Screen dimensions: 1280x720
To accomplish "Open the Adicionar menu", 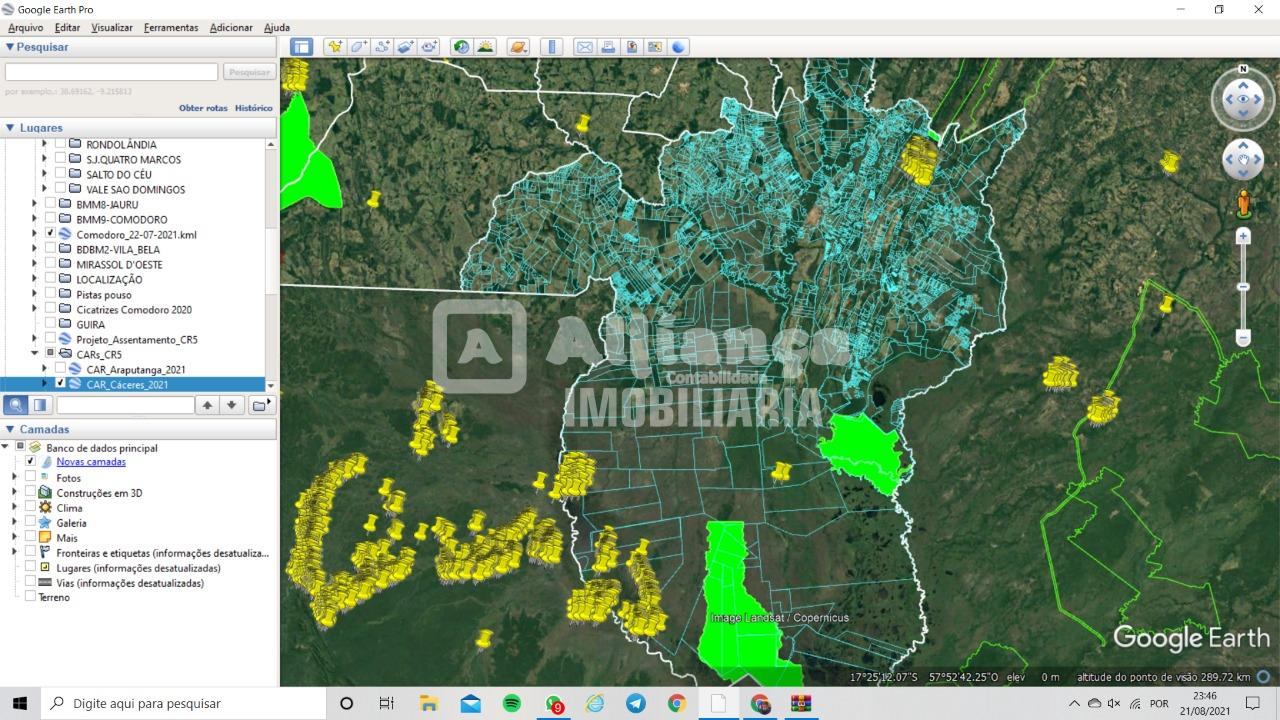I will [231, 28].
